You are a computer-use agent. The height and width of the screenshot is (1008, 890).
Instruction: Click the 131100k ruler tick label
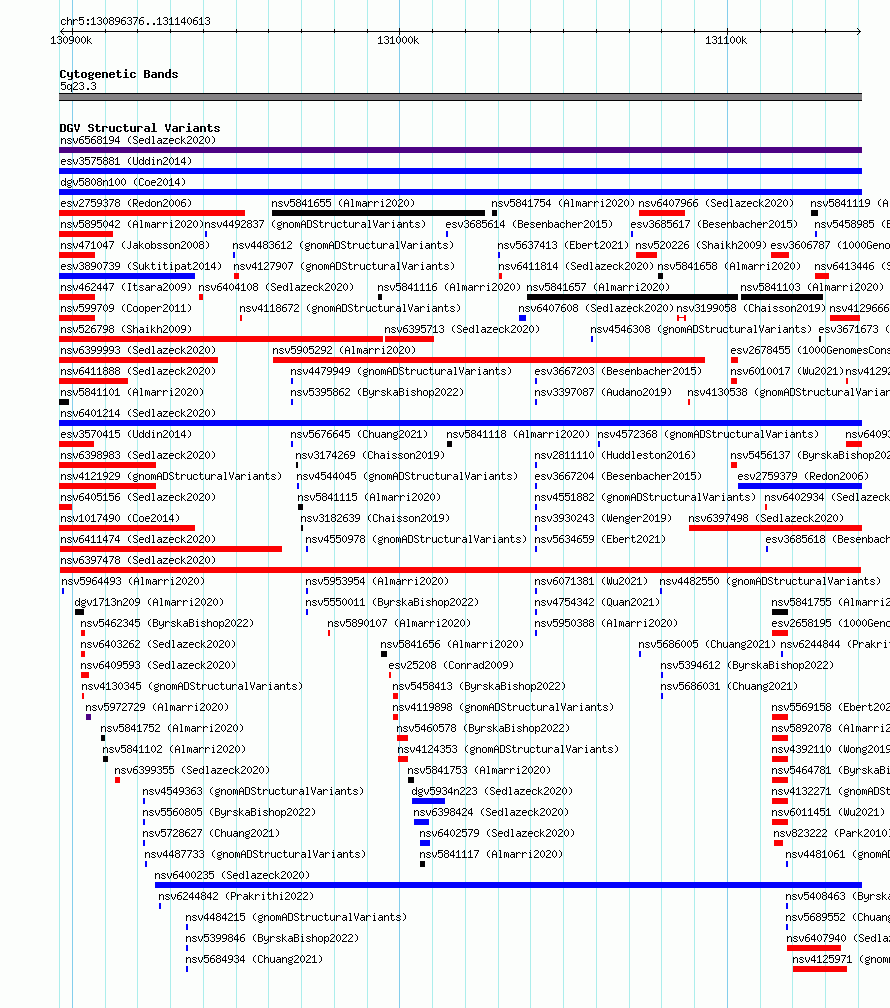point(726,40)
